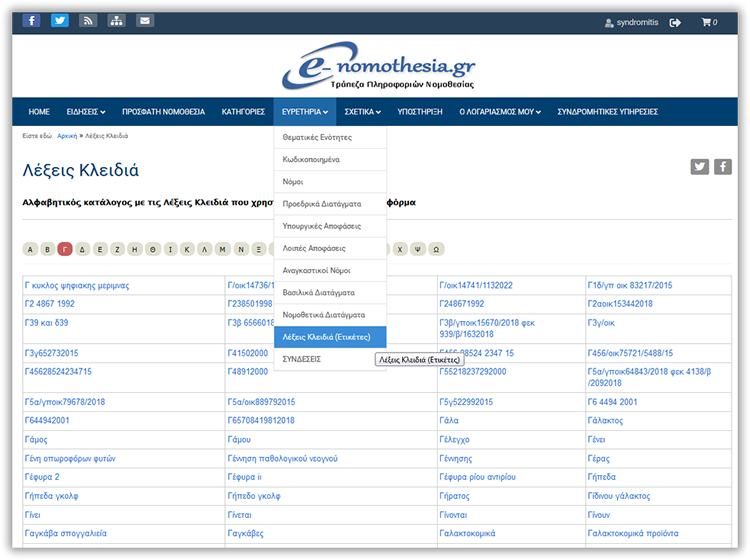
Task: Click the RSS feed icon
Action: click(88, 21)
